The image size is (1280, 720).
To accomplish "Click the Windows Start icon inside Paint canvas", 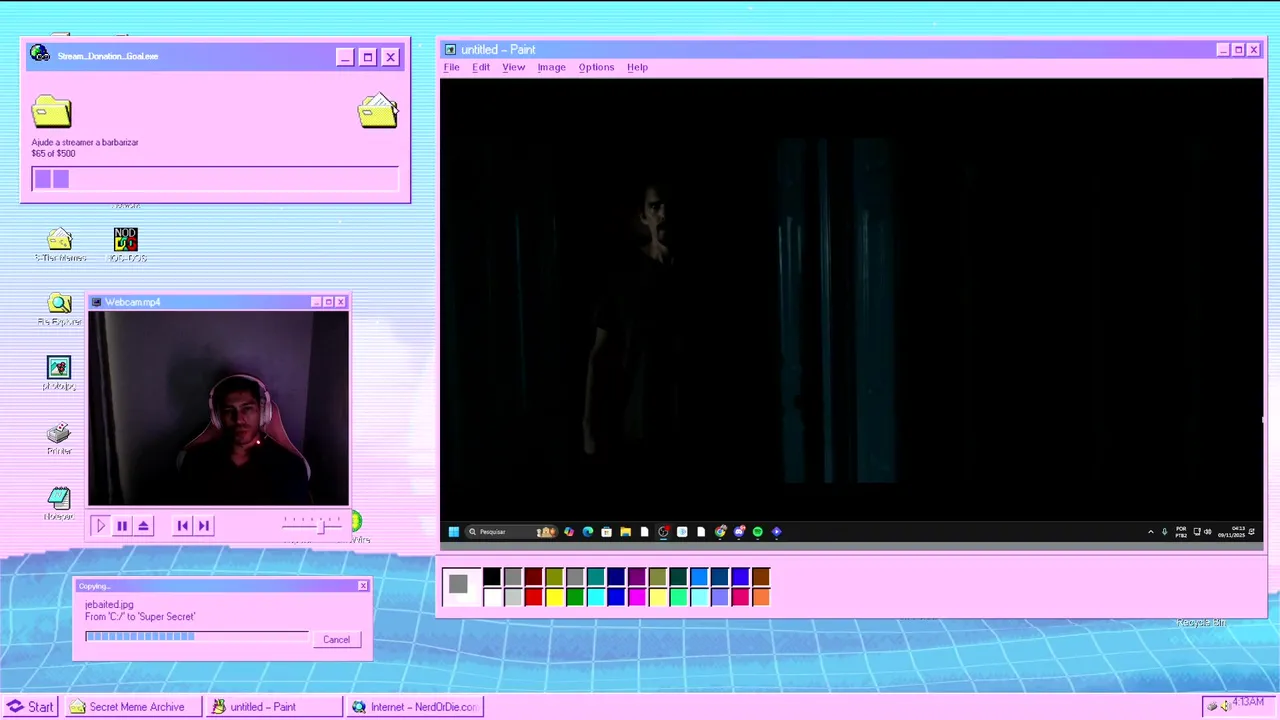I will click(454, 532).
